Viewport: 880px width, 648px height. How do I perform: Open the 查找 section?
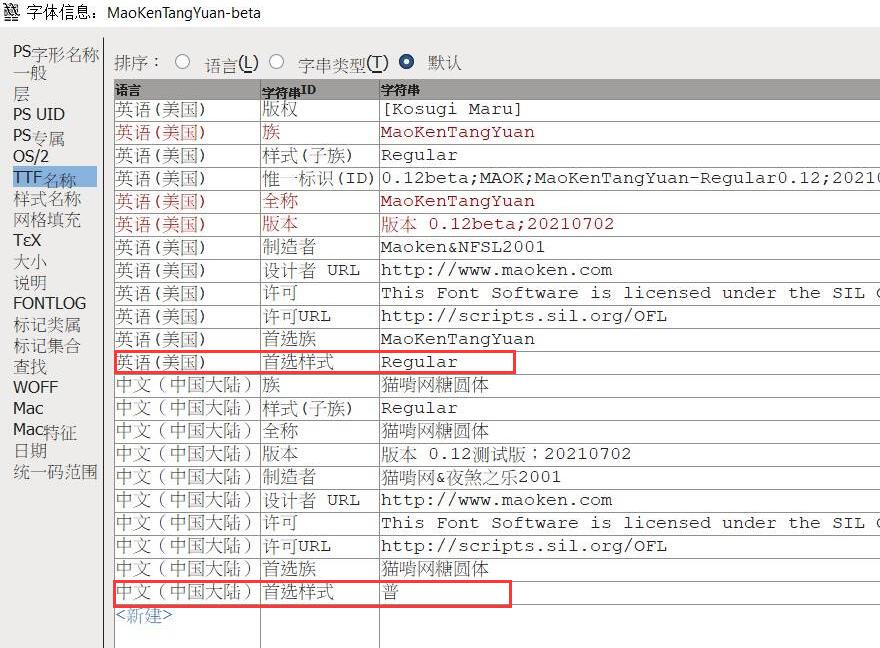(30, 367)
